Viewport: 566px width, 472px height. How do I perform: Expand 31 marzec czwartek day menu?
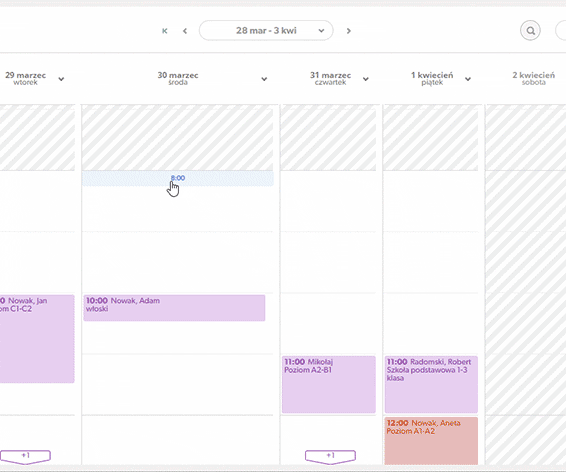click(366, 79)
